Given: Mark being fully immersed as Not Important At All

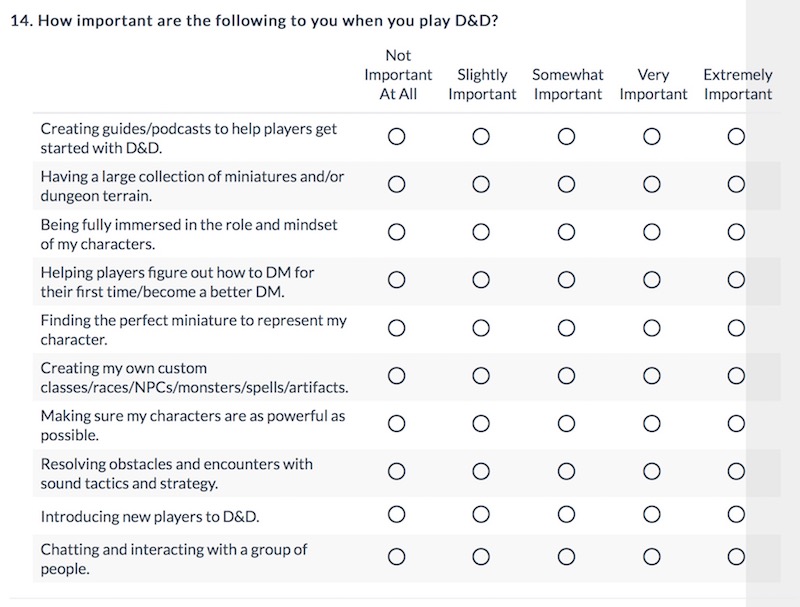Looking at the screenshot, I should (396, 232).
